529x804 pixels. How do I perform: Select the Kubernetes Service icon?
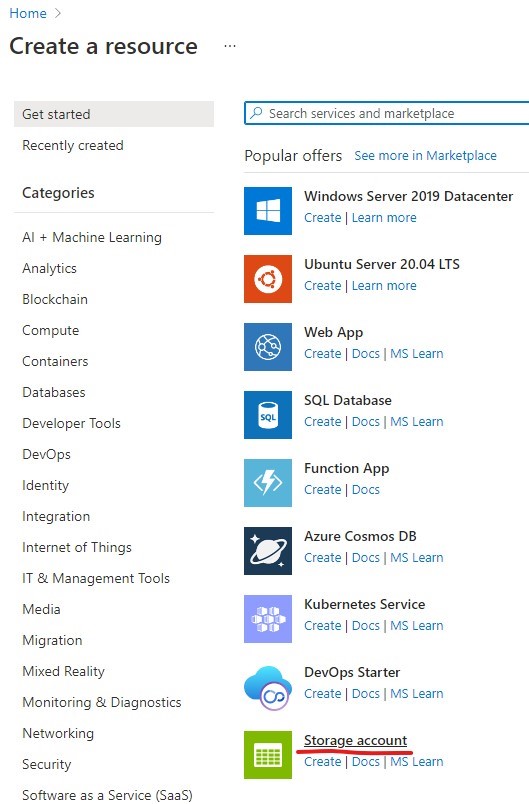(x=268, y=619)
